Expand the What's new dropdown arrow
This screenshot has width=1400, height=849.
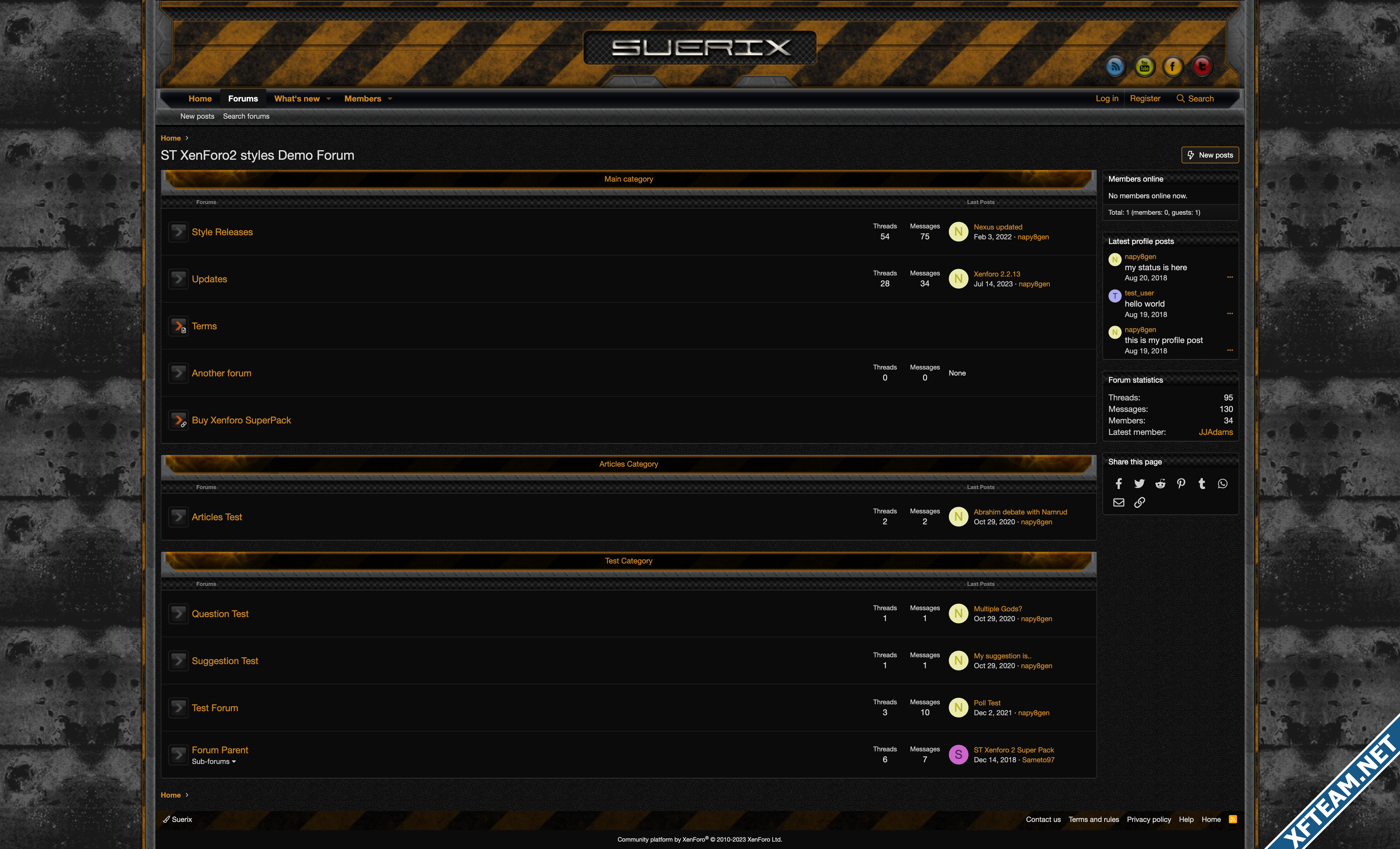328,99
